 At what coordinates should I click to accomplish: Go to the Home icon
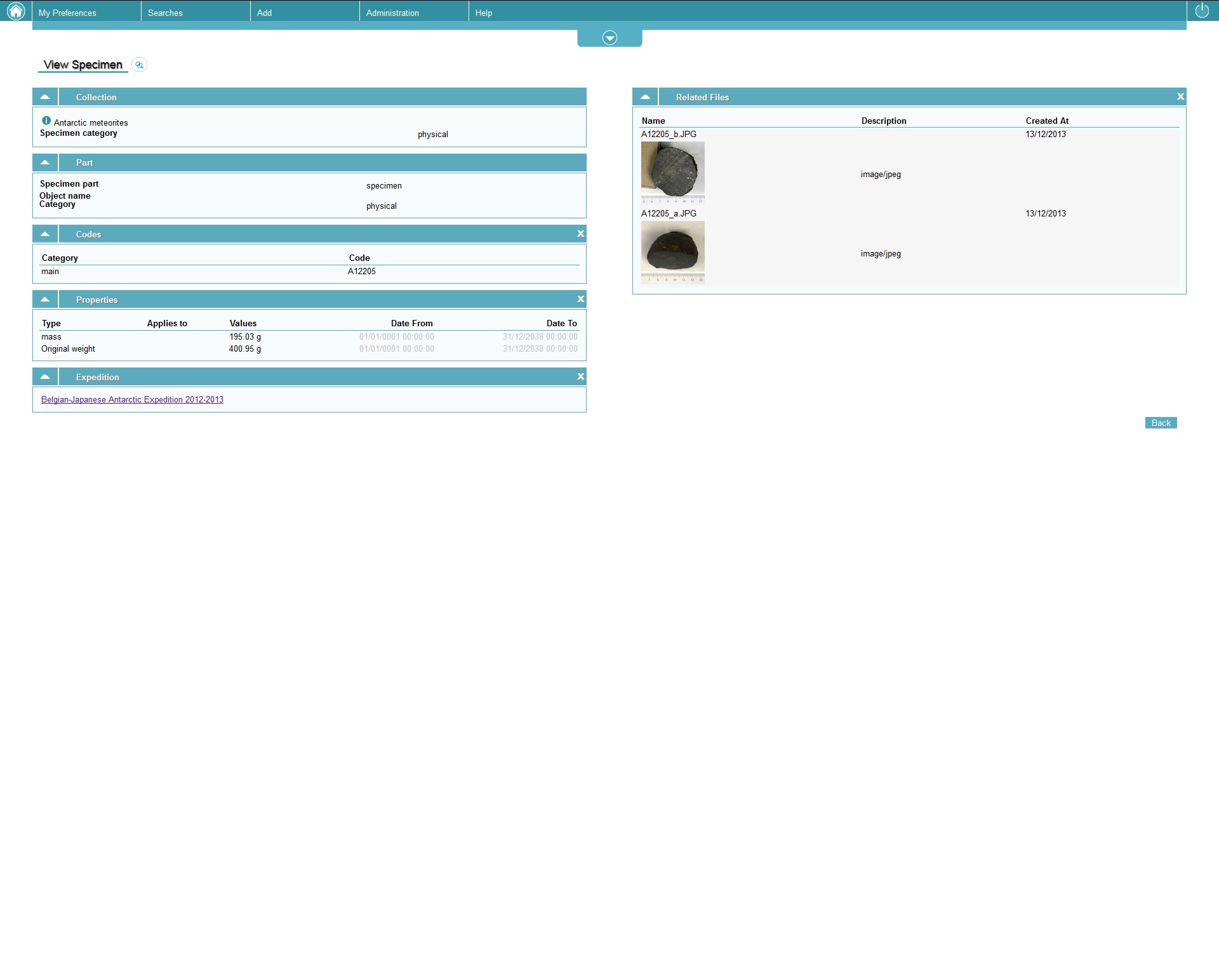tap(15, 11)
